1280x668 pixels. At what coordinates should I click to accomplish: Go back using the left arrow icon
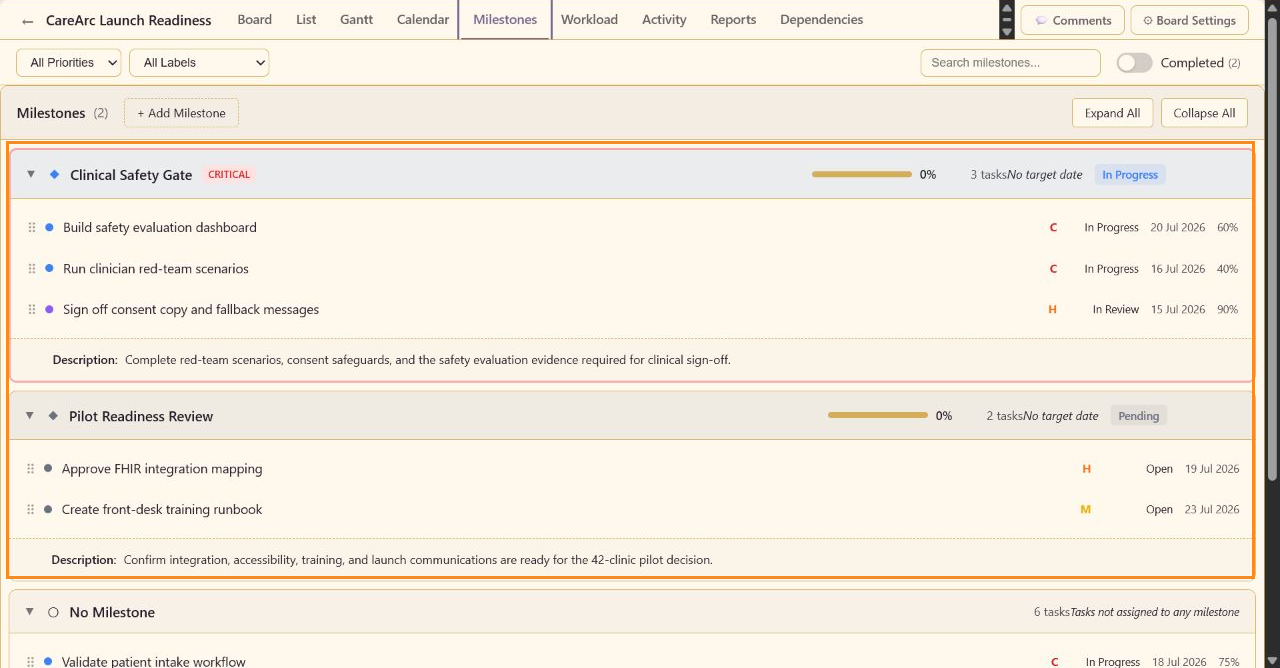pos(28,21)
